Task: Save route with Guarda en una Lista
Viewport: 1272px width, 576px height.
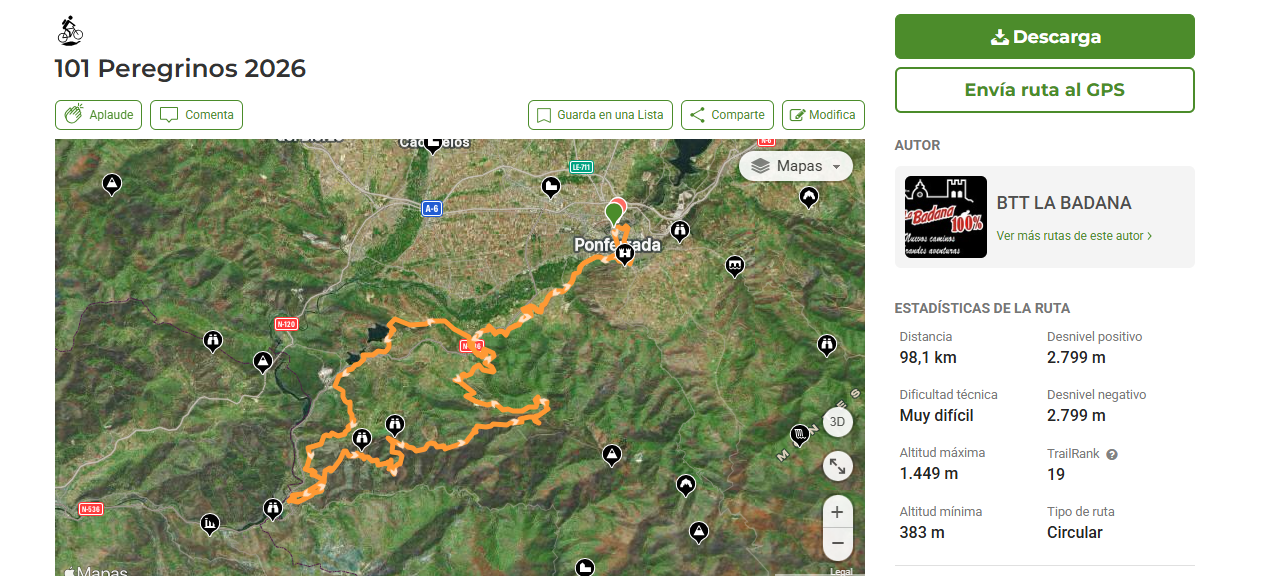Action: point(600,115)
